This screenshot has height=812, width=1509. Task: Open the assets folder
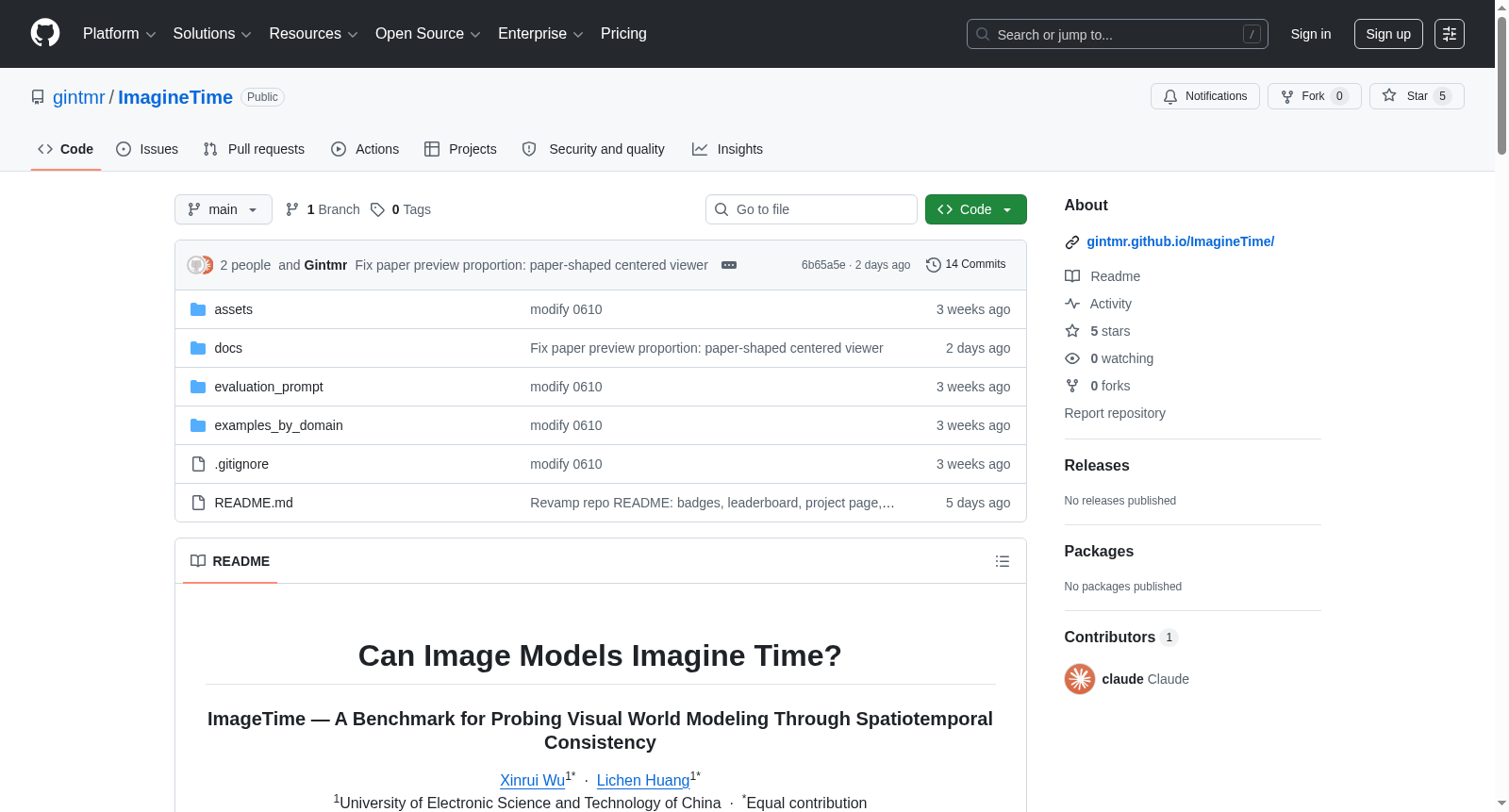[233, 309]
